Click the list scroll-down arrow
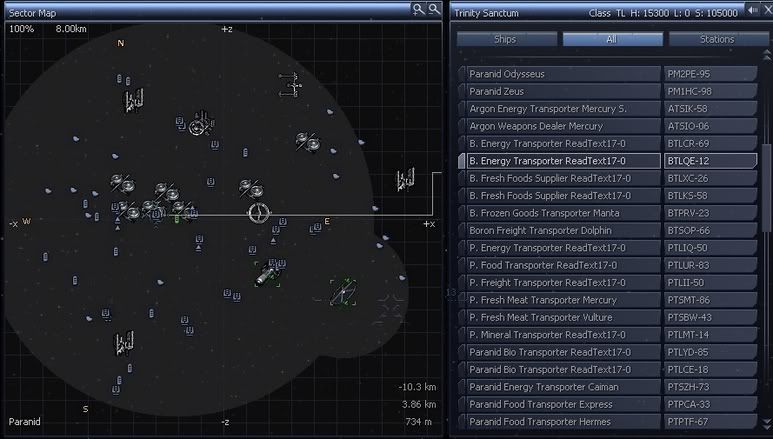This screenshot has height=439, width=773. [767, 423]
